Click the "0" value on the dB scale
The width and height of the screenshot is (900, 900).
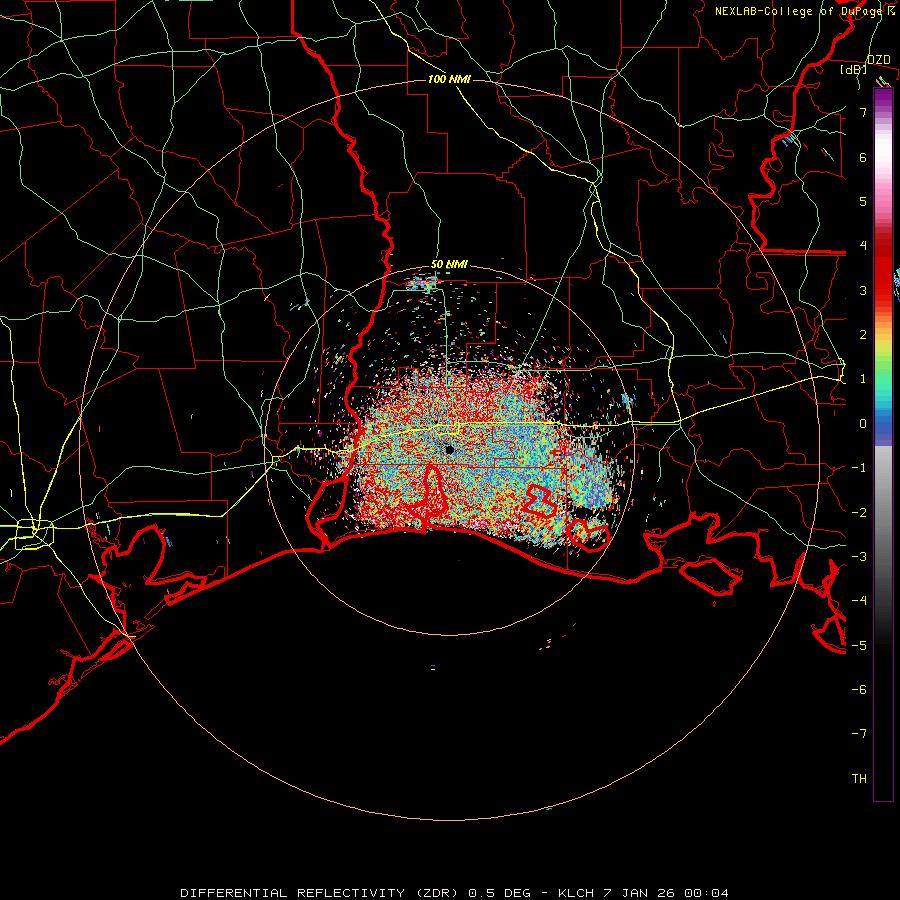point(863,424)
